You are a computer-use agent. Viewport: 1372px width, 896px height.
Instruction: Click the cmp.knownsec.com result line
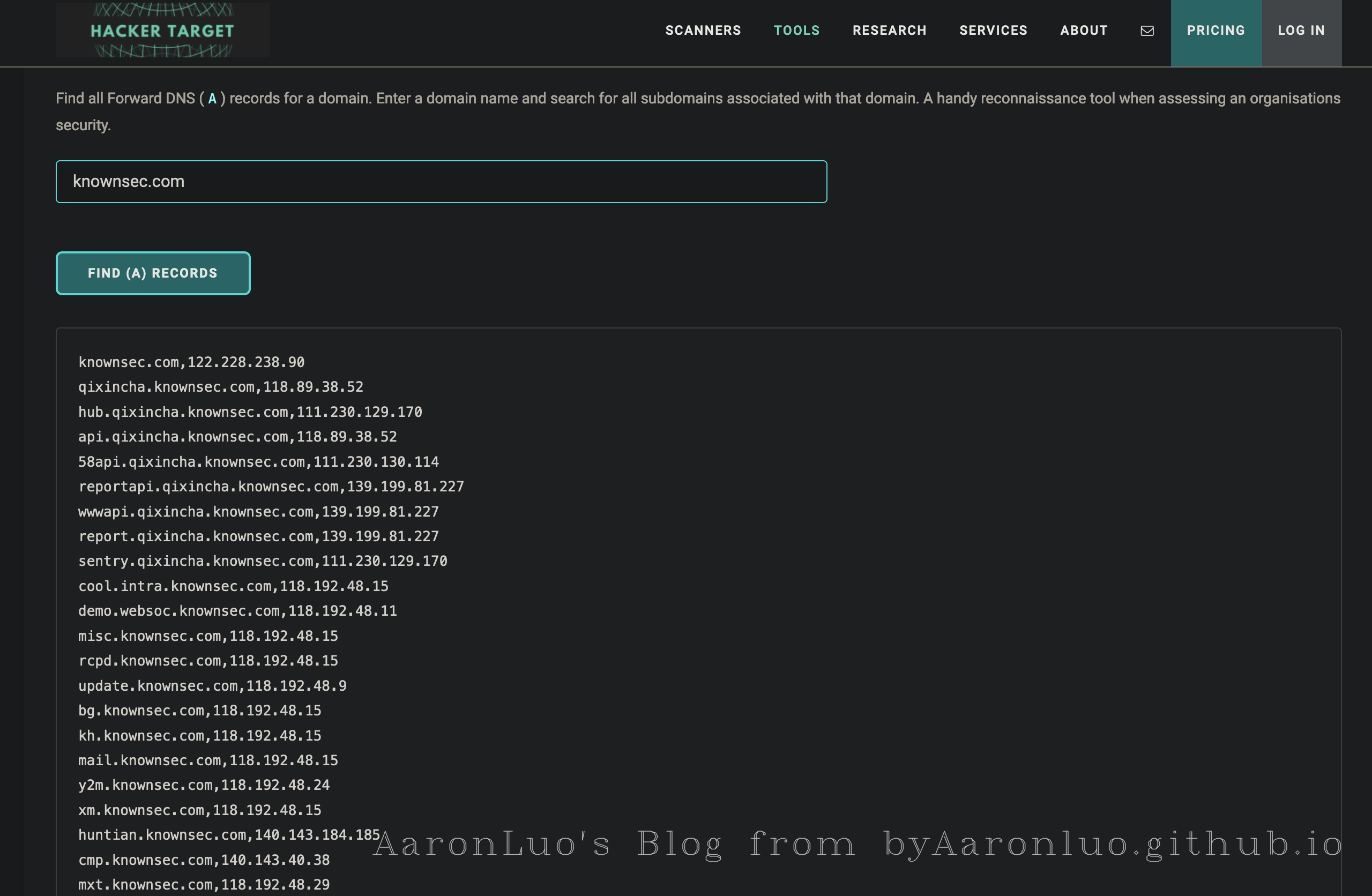(x=204, y=860)
